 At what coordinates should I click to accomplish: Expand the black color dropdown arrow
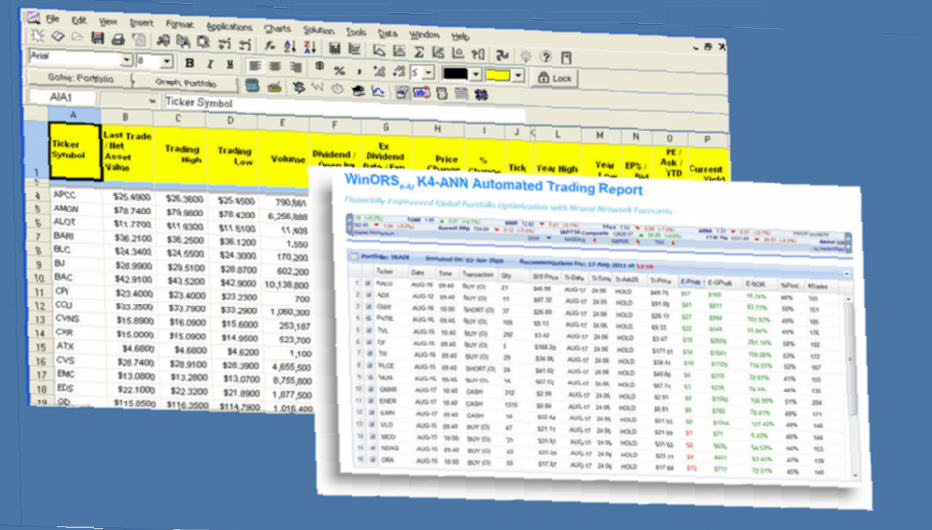click(477, 74)
